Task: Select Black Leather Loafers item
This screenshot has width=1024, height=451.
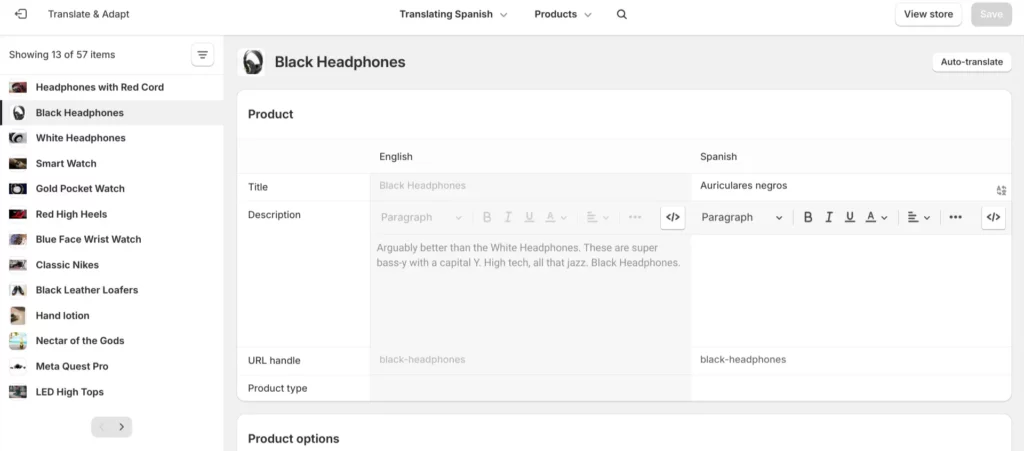Action: click(x=112, y=290)
